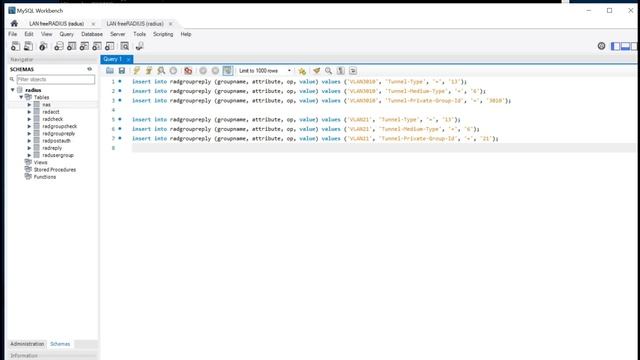Select the nas table in tree

coord(47,104)
